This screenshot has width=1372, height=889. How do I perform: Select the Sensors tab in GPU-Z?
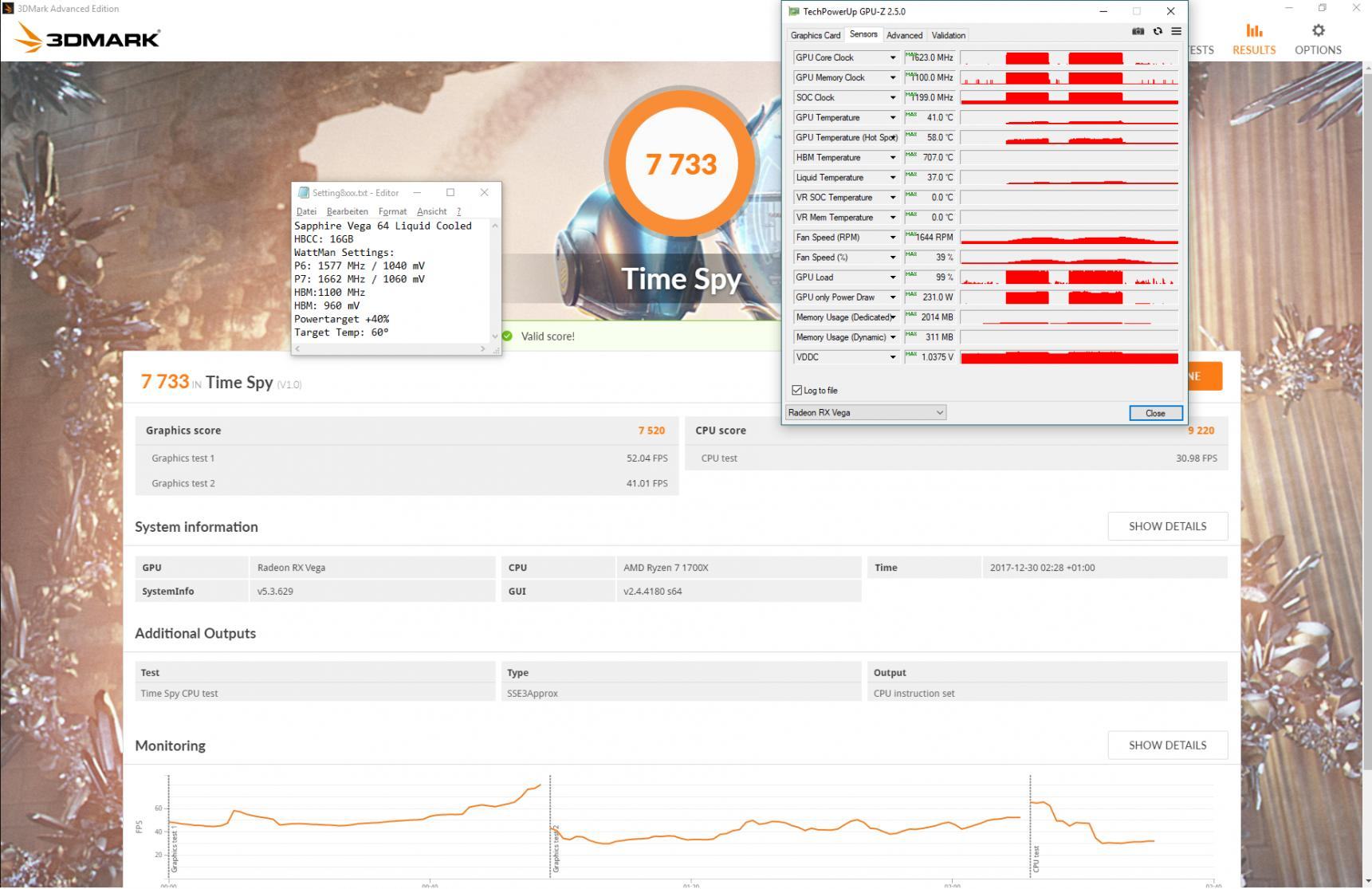click(863, 34)
